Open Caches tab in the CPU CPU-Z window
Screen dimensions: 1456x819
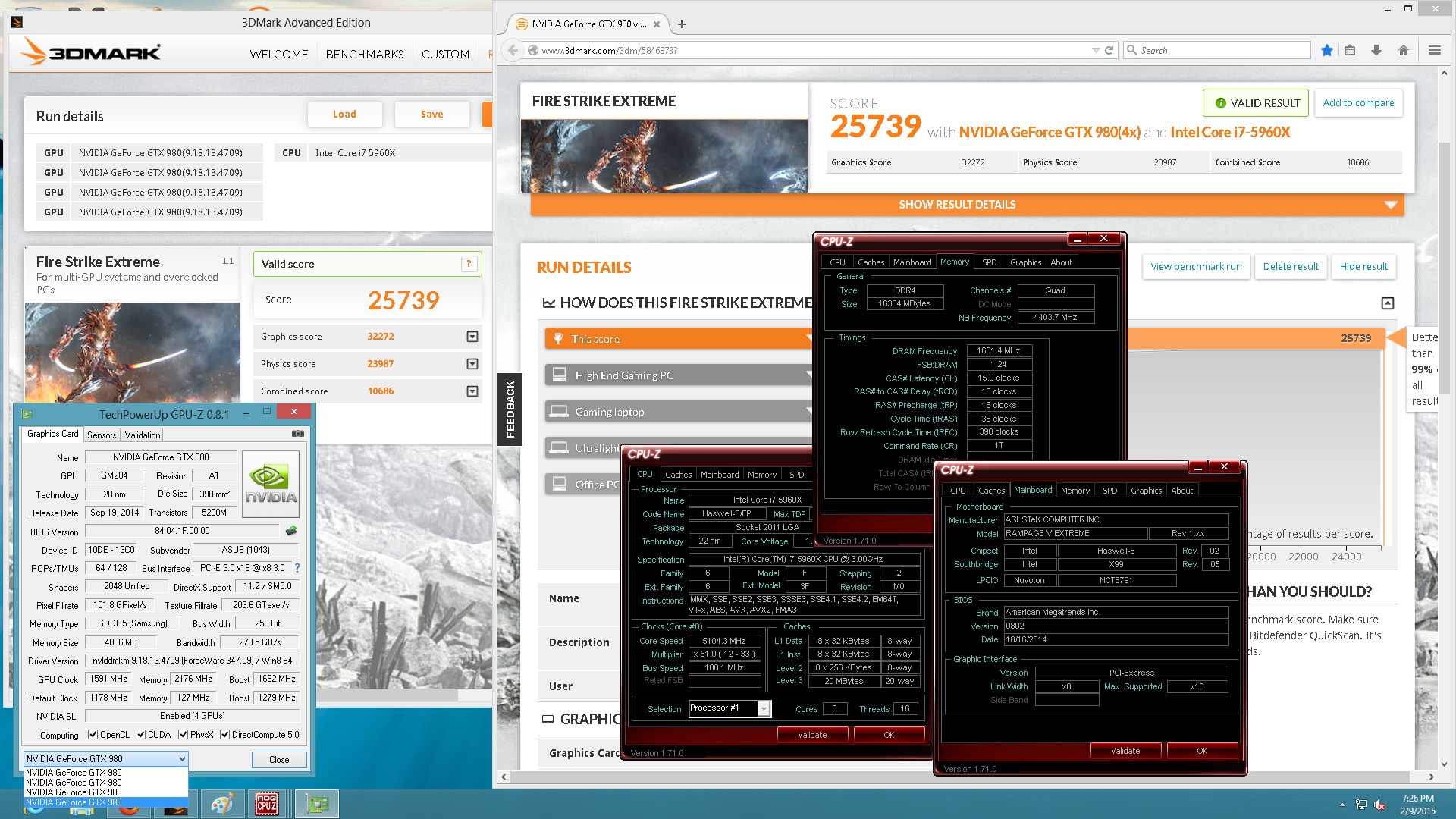pos(678,475)
